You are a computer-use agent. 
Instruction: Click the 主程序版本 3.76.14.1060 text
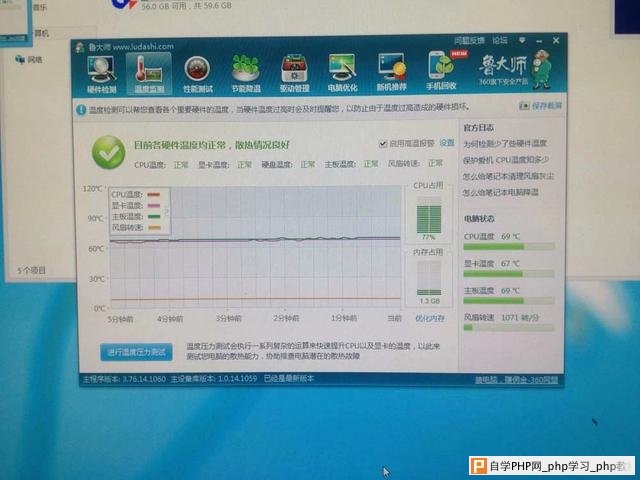coord(124,379)
